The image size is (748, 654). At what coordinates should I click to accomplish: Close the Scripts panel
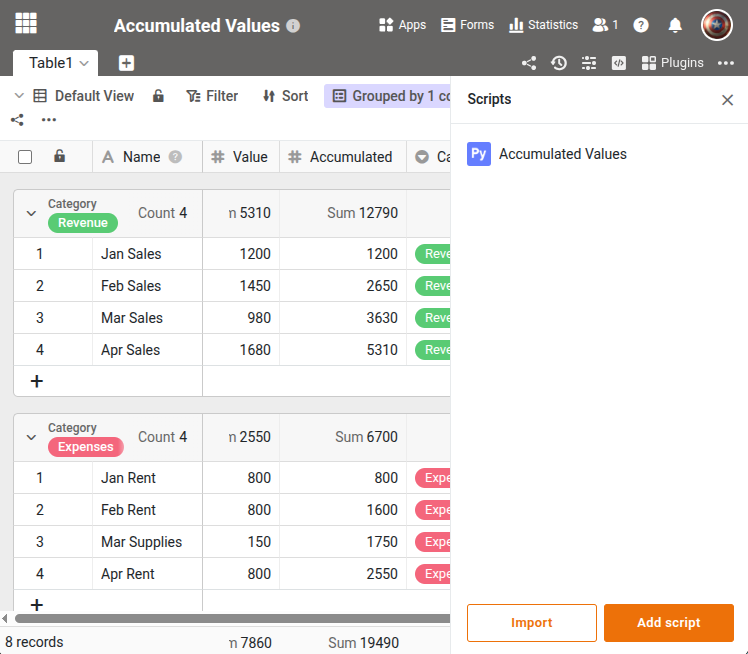(727, 100)
